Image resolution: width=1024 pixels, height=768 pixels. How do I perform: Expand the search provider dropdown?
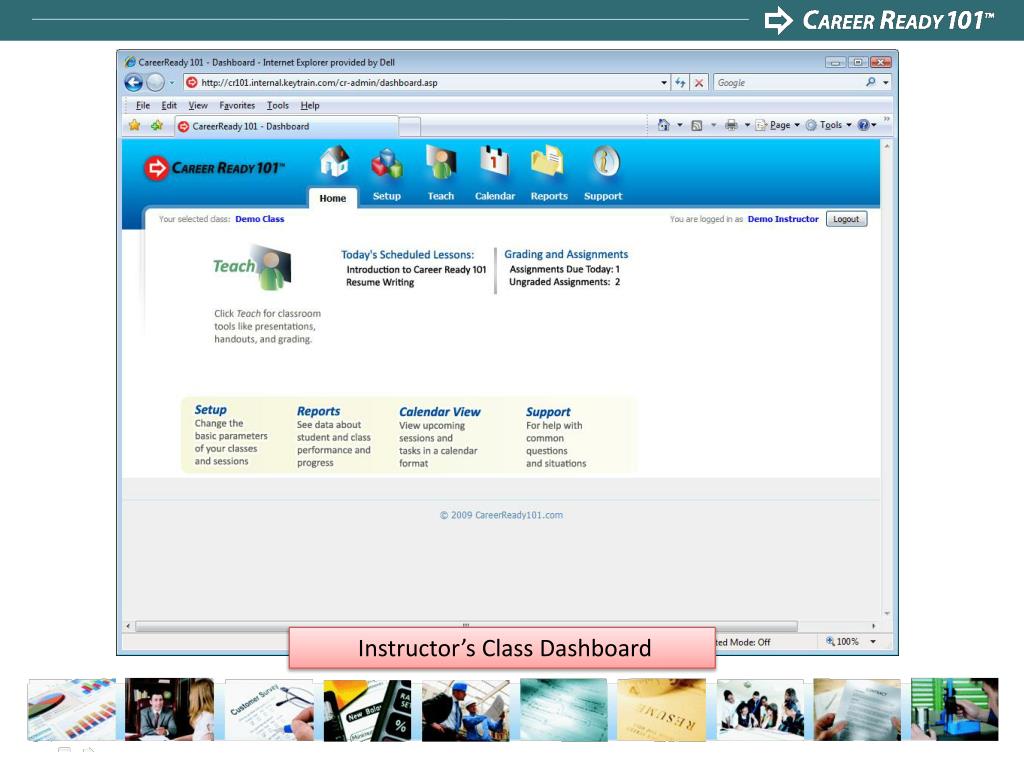click(x=886, y=82)
